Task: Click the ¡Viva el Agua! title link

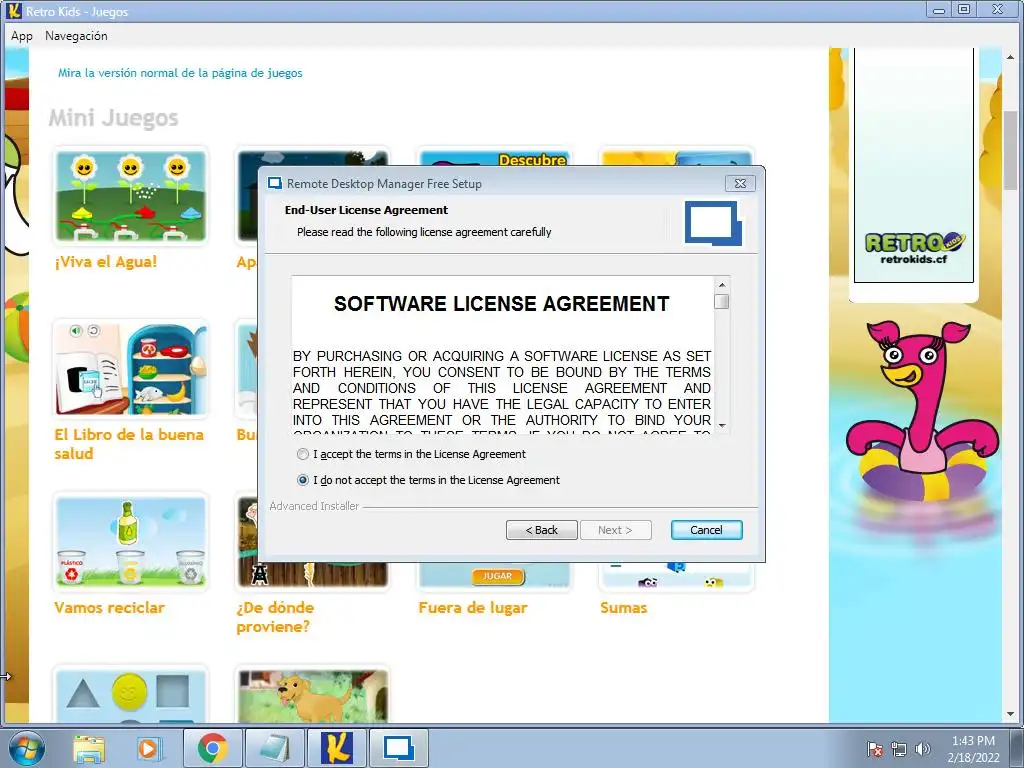Action: tap(106, 262)
